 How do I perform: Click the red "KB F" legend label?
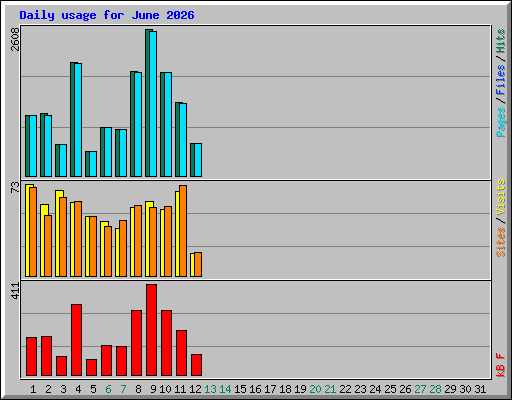point(500,365)
